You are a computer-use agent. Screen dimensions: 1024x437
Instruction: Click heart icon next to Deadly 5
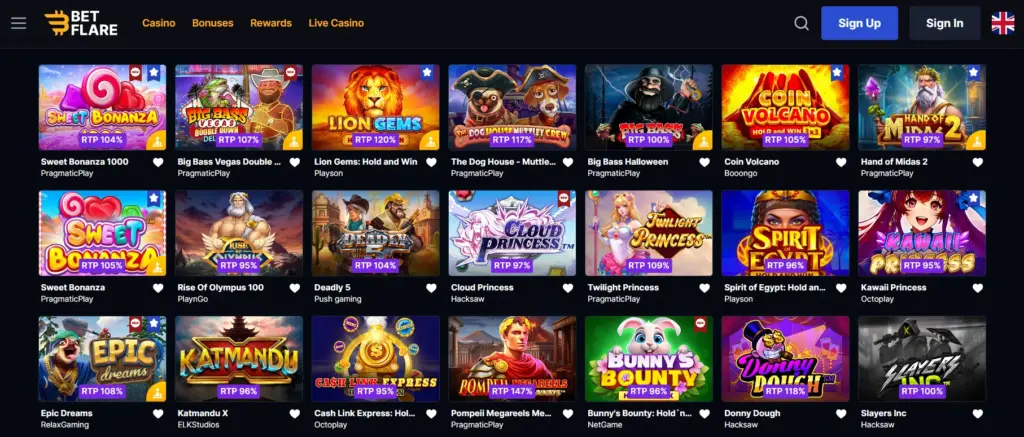(x=431, y=288)
